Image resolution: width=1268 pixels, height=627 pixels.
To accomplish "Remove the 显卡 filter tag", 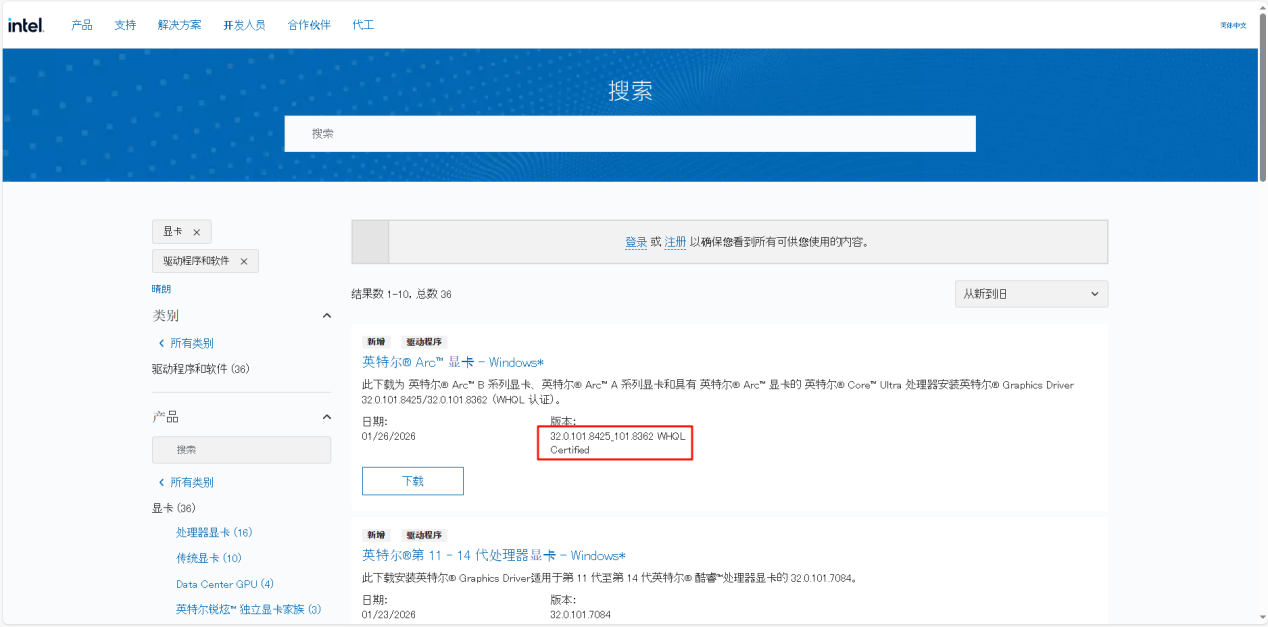I will (x=197, y=232).
